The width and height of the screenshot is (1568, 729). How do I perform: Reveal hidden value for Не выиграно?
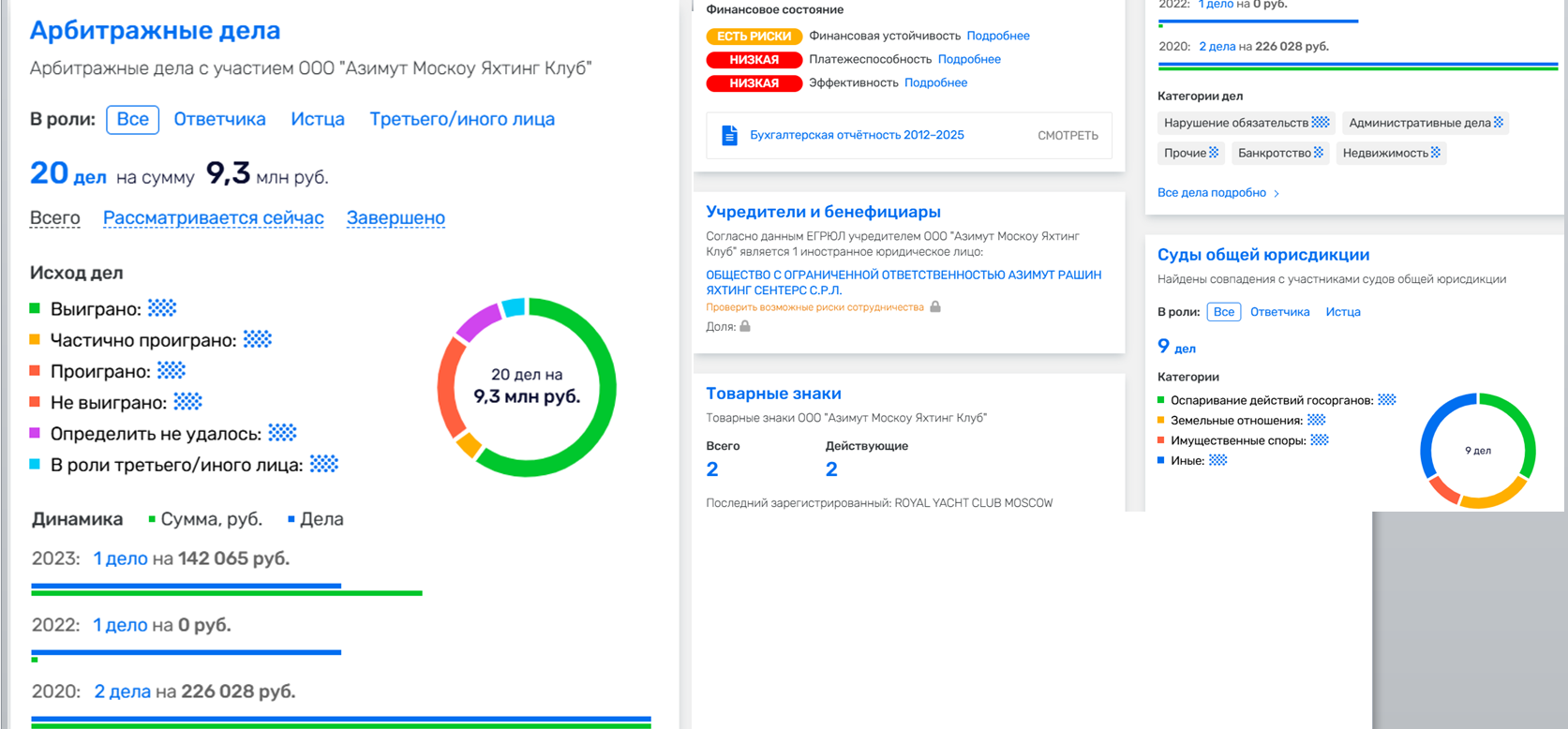(x=188, y=401)
